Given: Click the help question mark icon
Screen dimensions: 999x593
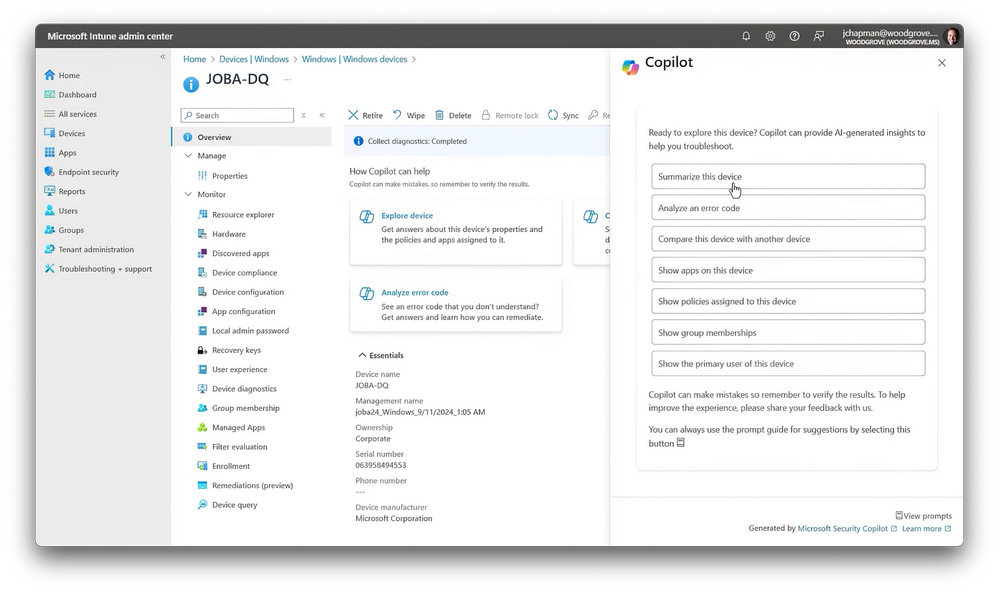Looking at the screenshot, I should point(794,36).
